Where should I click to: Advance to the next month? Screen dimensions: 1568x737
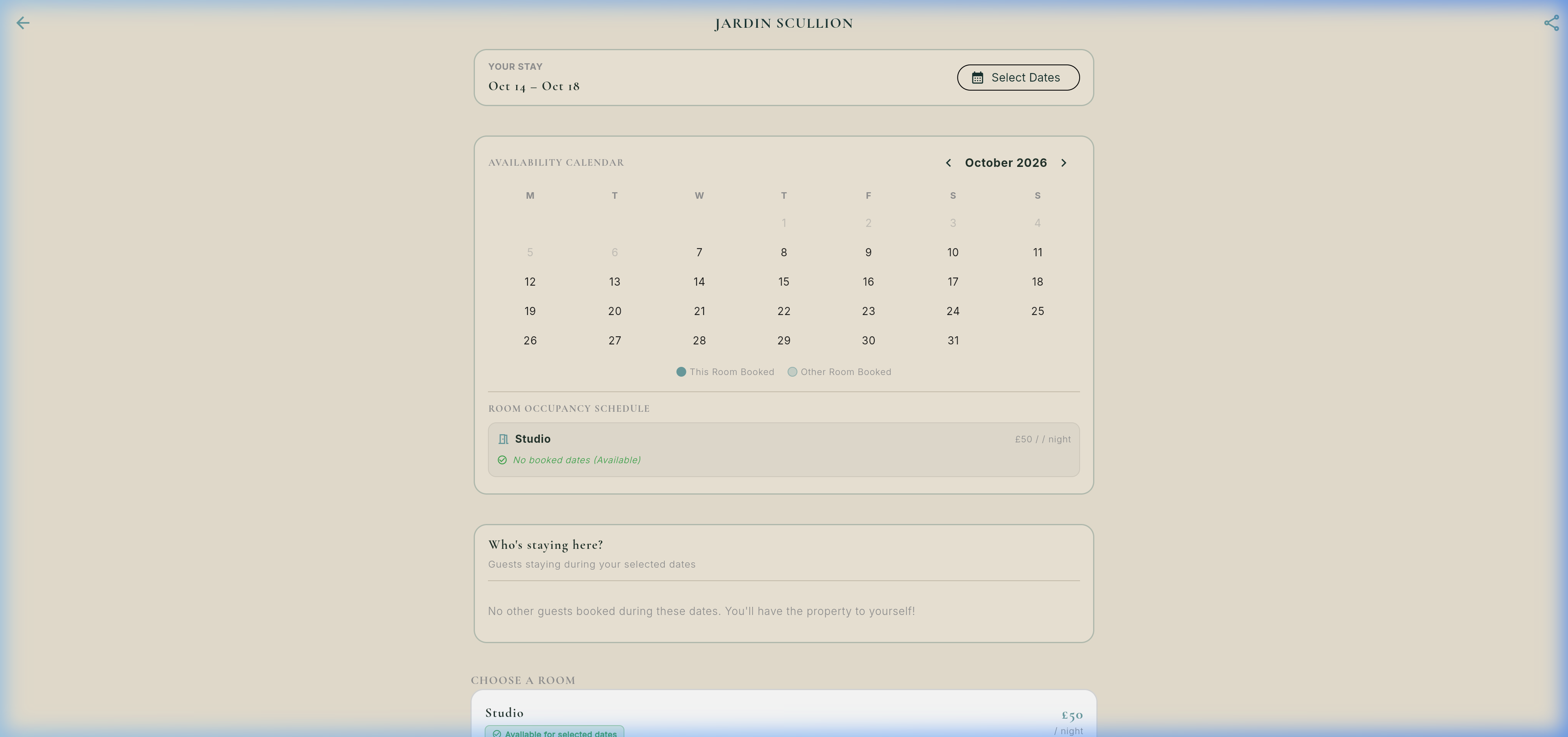pos(1063,163)
